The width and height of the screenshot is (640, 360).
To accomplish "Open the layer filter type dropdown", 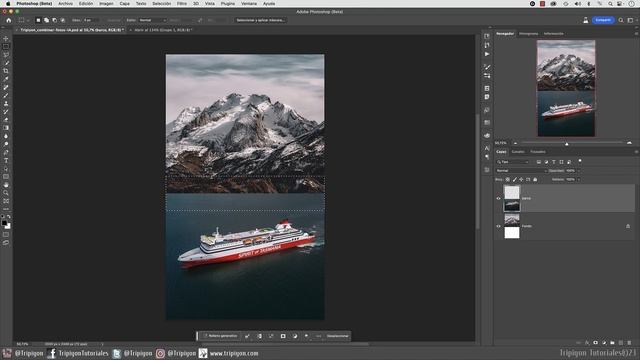I will coord(512,162).
